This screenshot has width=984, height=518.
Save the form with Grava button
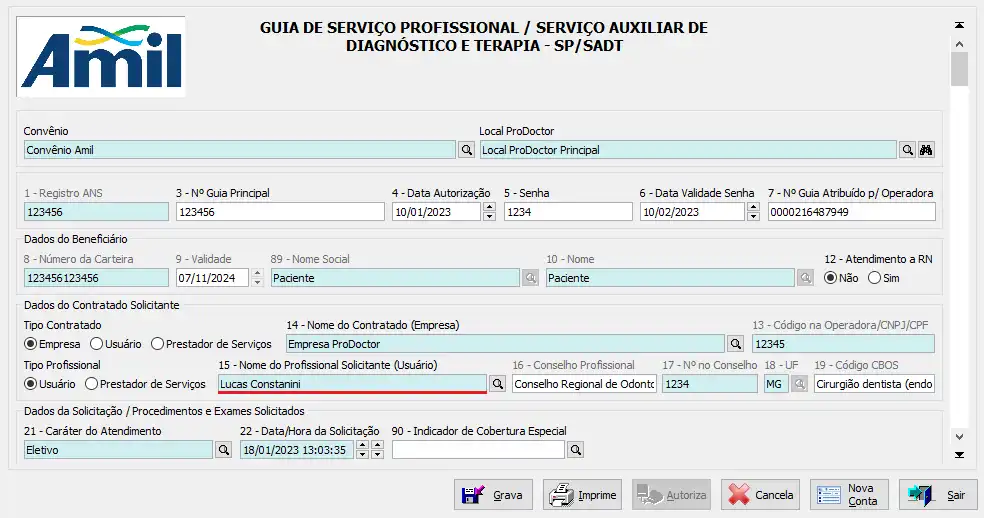[x=493, y=495]
